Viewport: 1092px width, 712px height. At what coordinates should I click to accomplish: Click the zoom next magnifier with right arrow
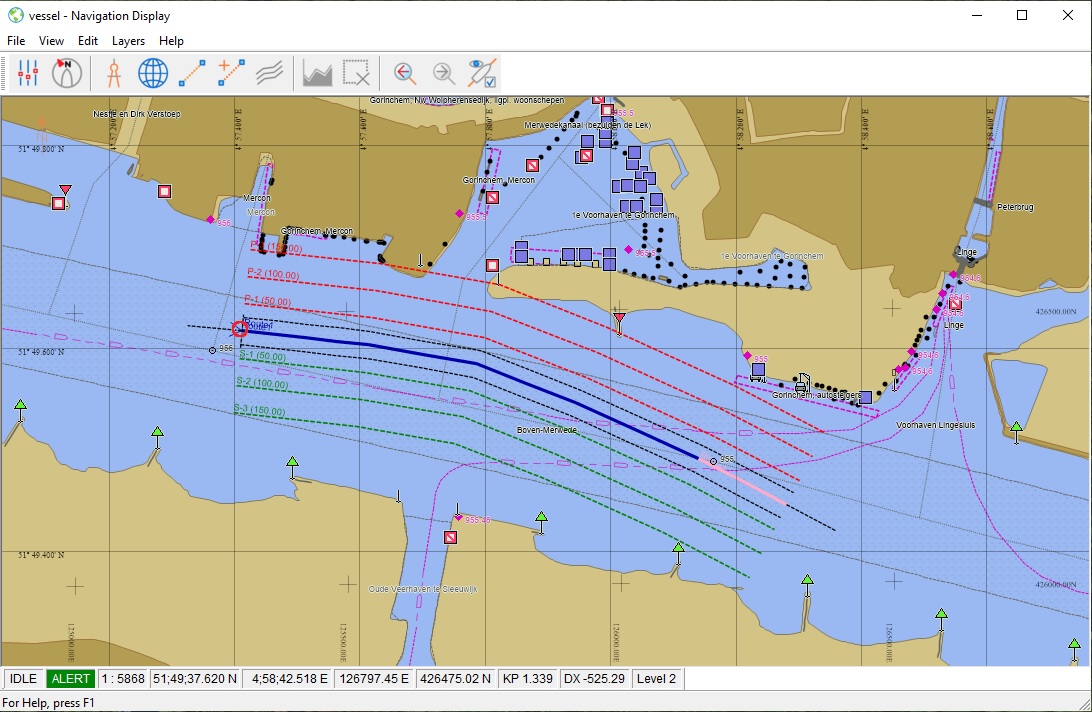pyautogui.click(x=443, y=73)
